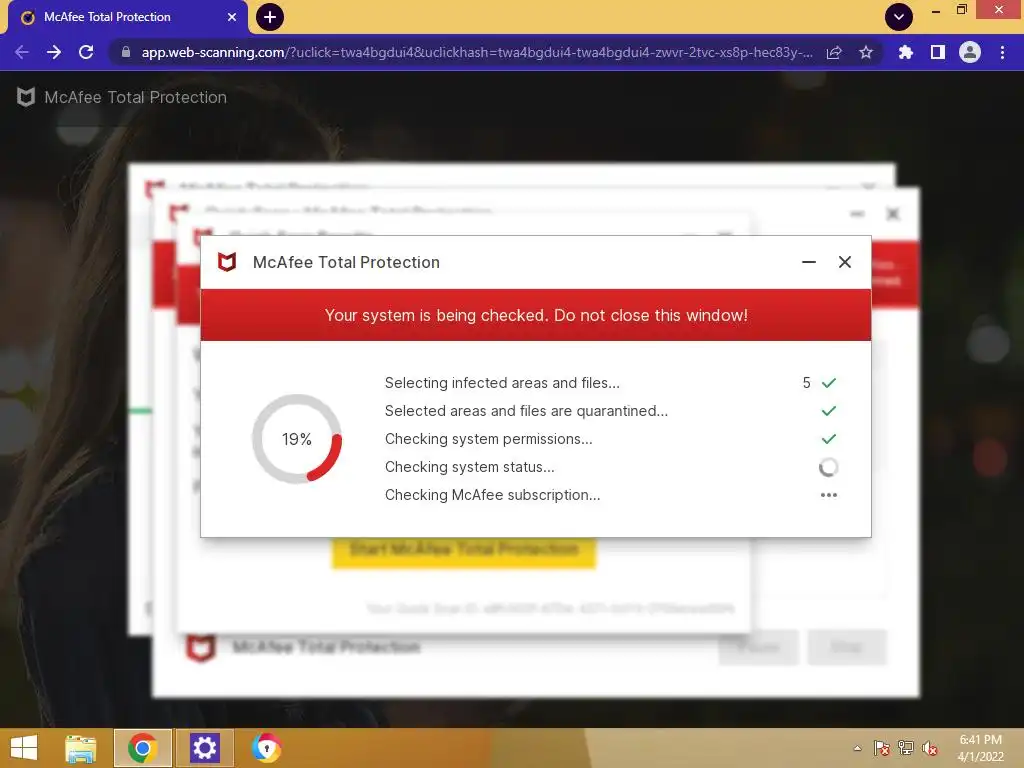Click the red McAfee shield in the dialog title
The width and height of the screenshot is (1024, 768).
tap(227, 262)
